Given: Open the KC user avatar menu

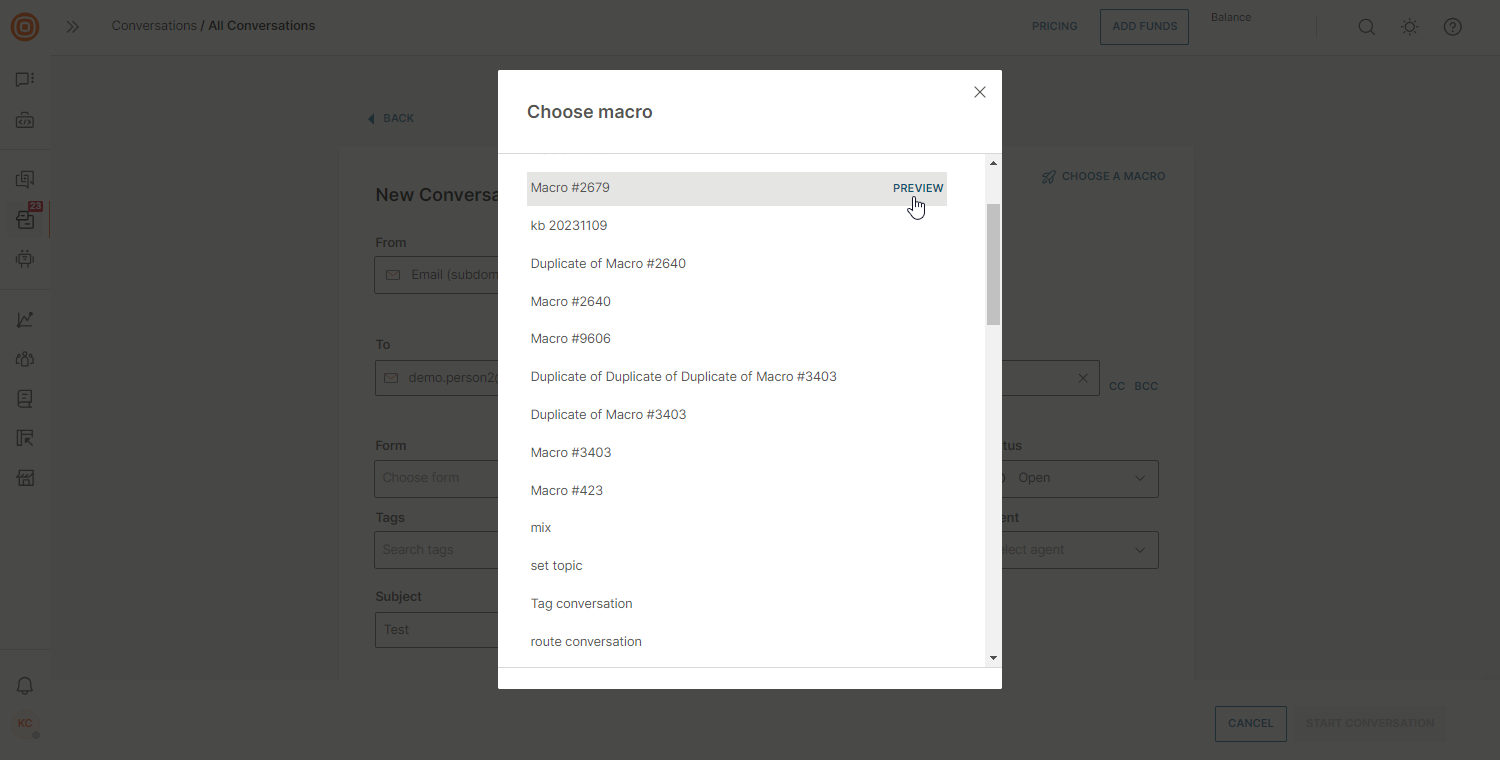Looking at the screenshot, I should click(25, 723).
